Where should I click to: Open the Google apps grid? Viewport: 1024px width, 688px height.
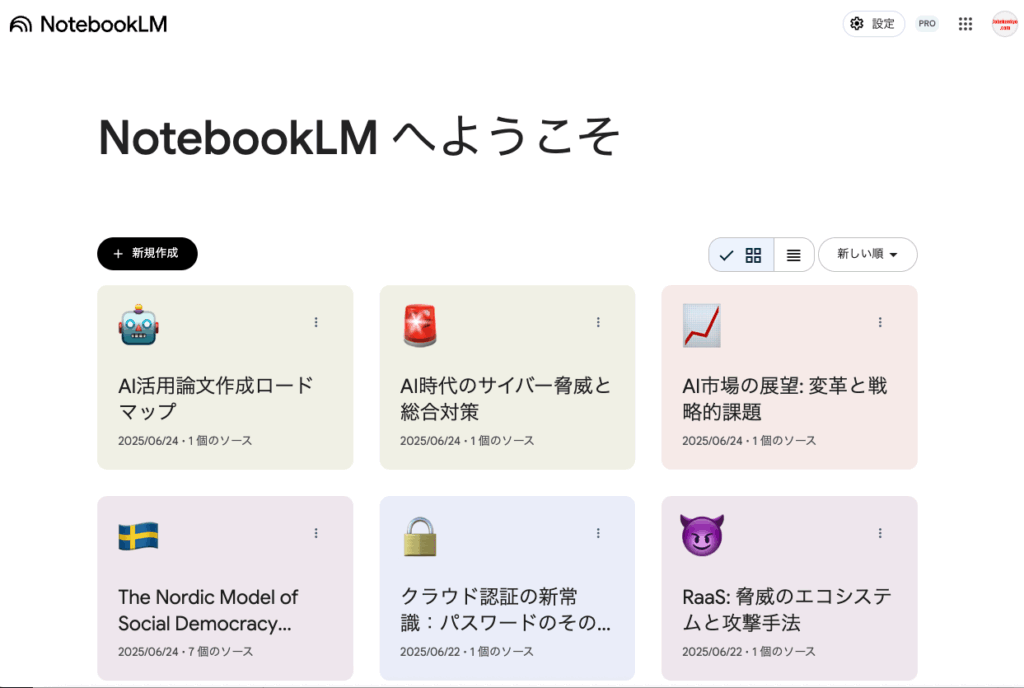pyautogui.click(x=965, y=24)
